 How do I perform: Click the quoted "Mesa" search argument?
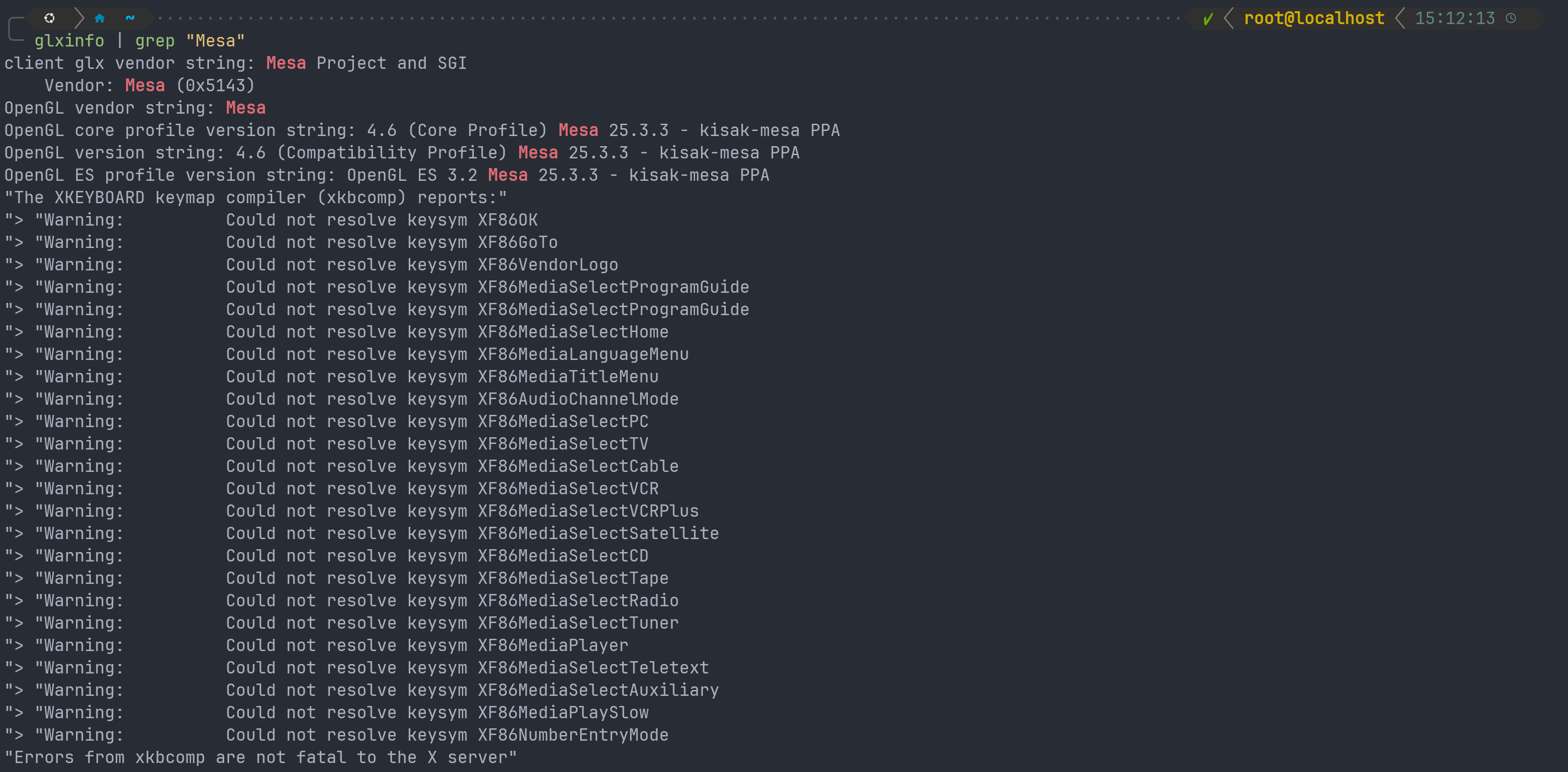215,41
